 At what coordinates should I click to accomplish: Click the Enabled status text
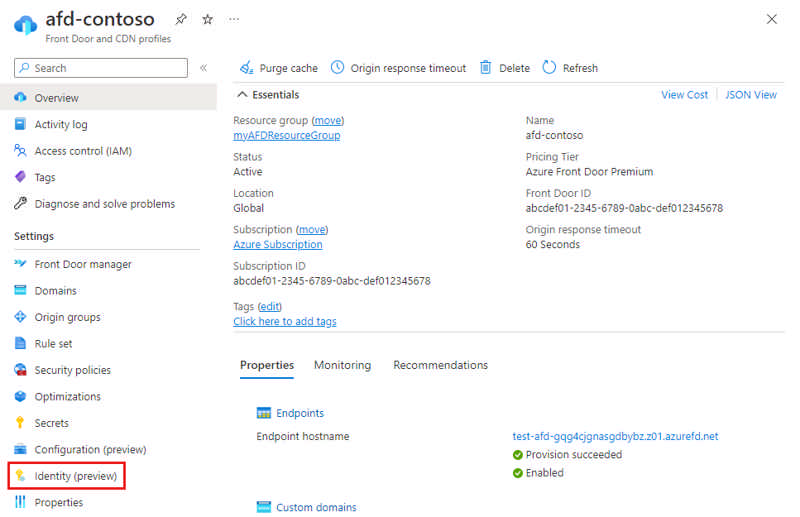point(544,473)
